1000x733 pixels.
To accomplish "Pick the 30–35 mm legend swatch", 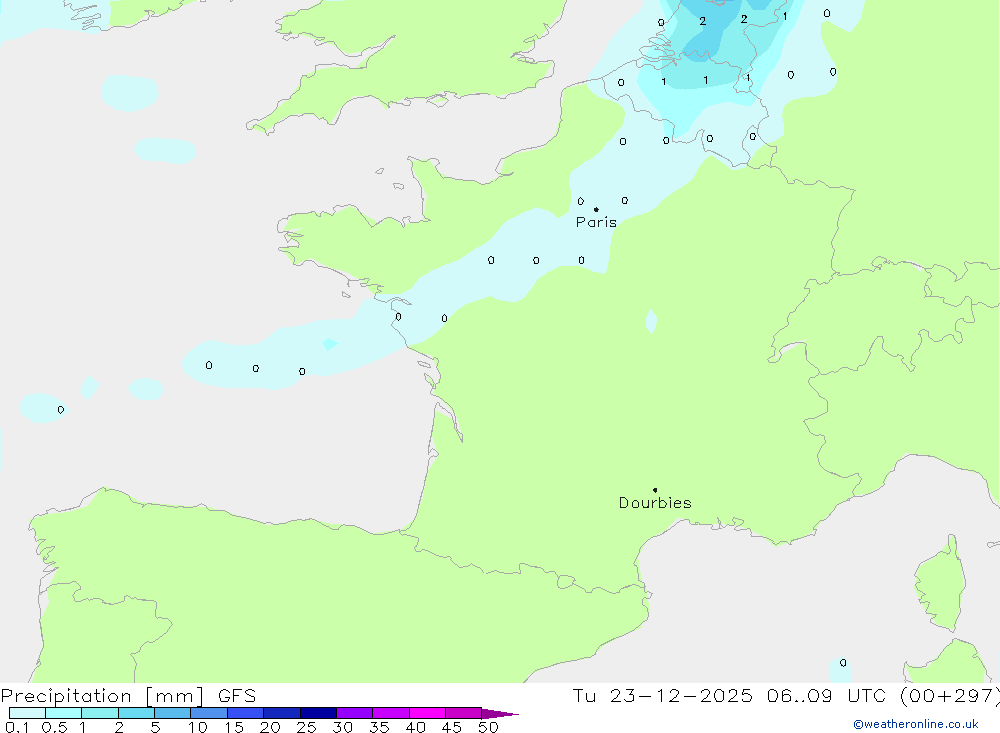I will tap(355, 713).
